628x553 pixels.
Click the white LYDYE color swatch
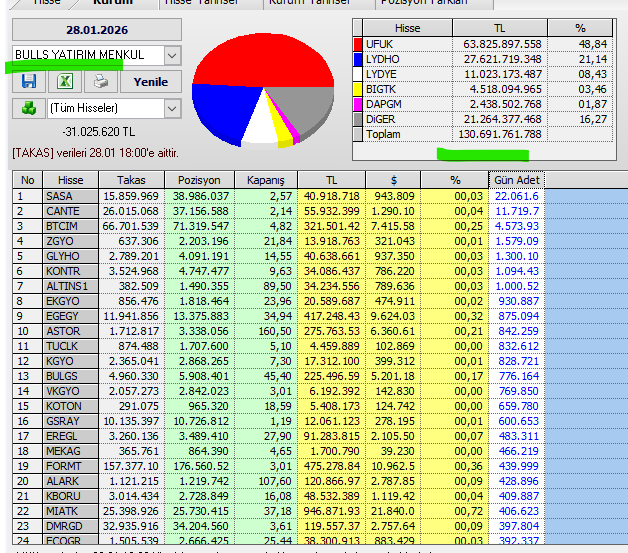coord(358,74)
